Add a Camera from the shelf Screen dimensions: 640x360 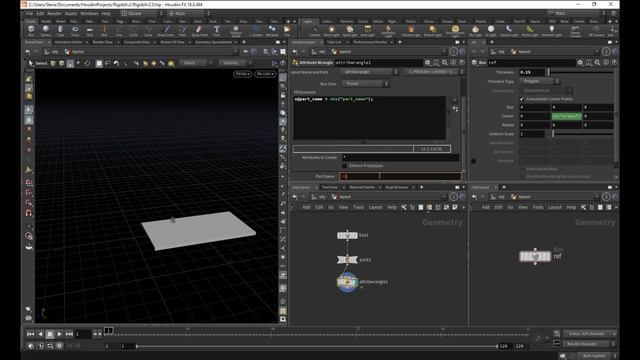315,31
